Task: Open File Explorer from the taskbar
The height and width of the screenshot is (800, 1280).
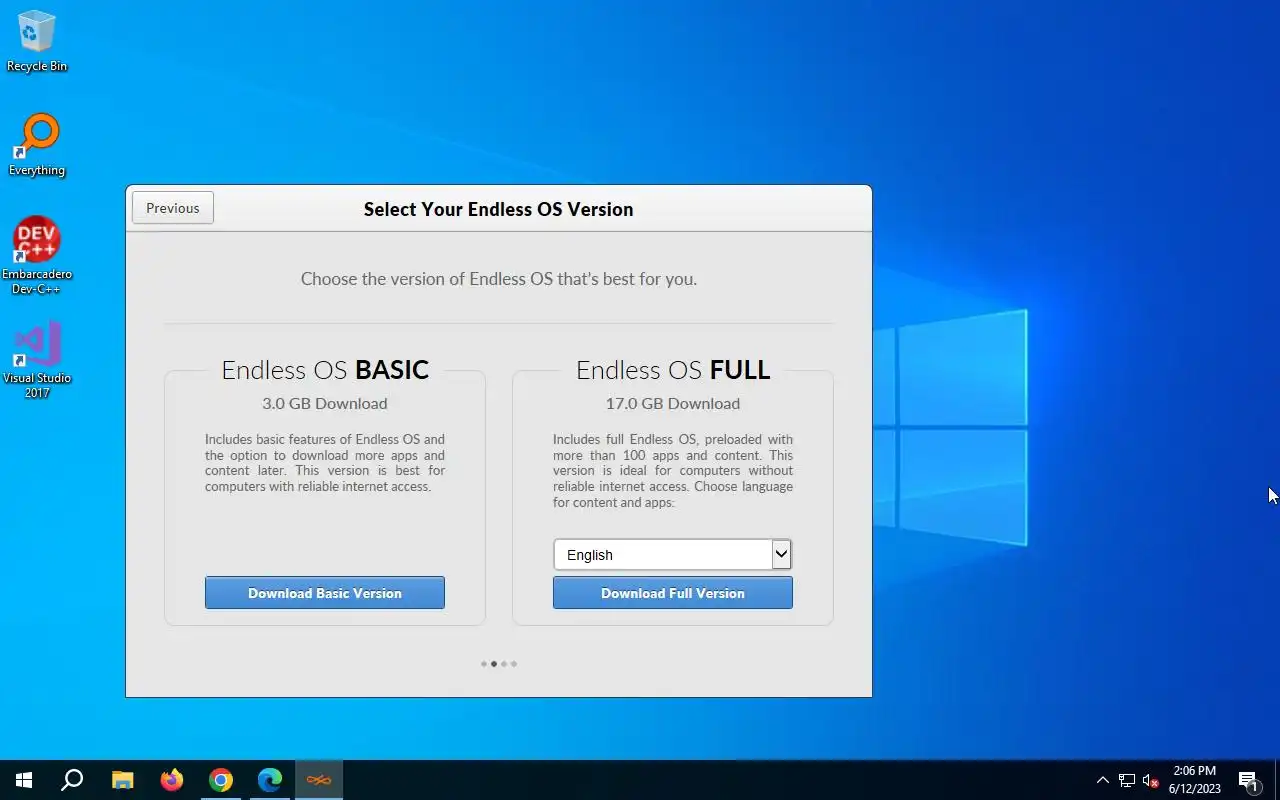Action: click(x=122, y=780)
